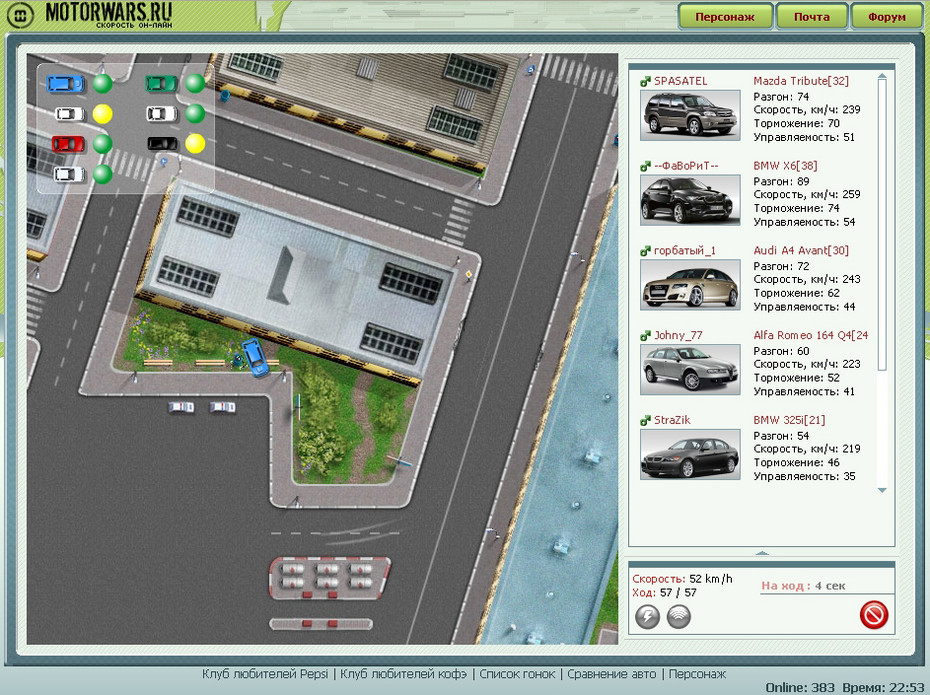Click the racer list scroll up arrow
930x695 pixels.
tap(882, 76)
